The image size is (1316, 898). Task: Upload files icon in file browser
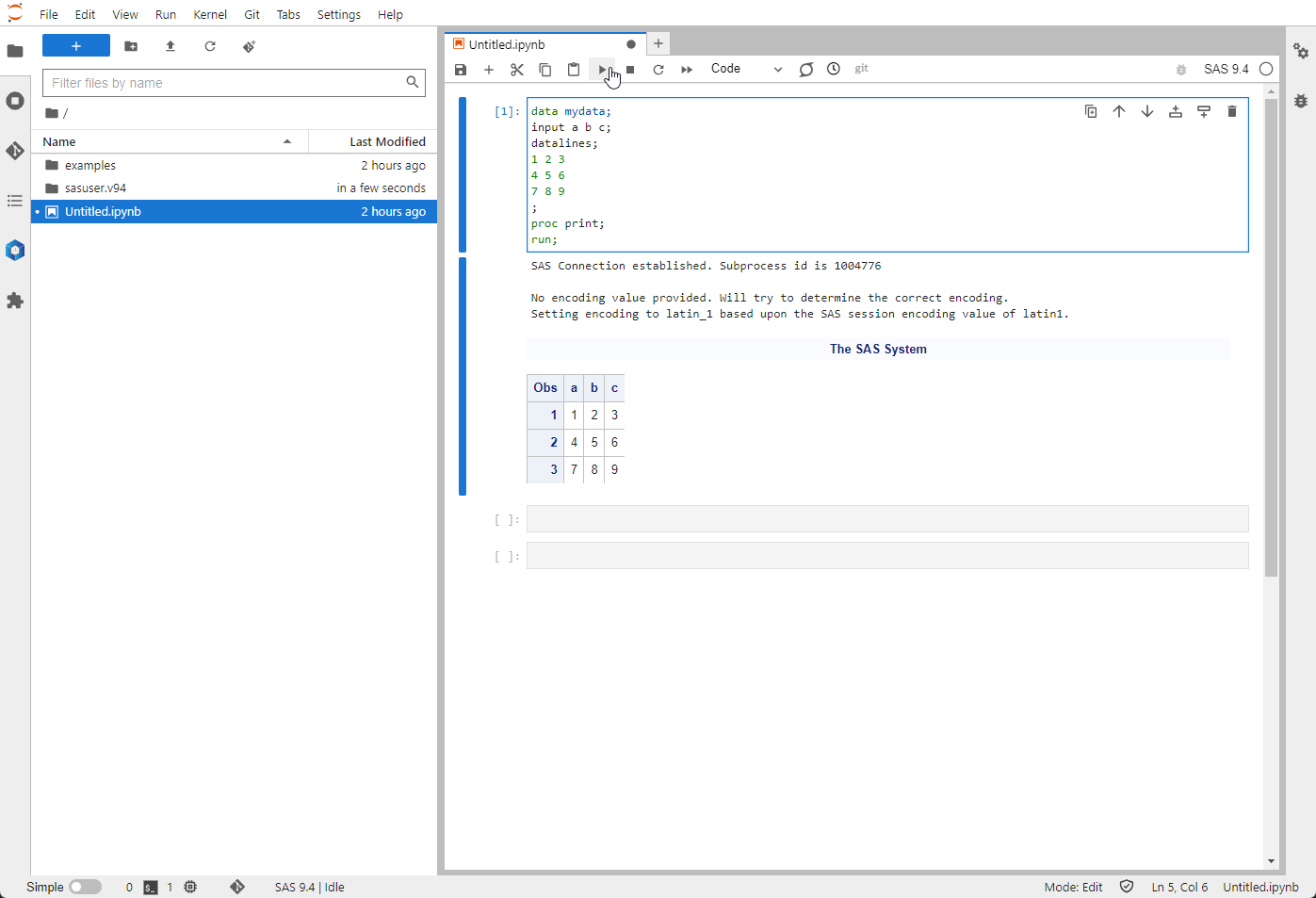[171, 46]
